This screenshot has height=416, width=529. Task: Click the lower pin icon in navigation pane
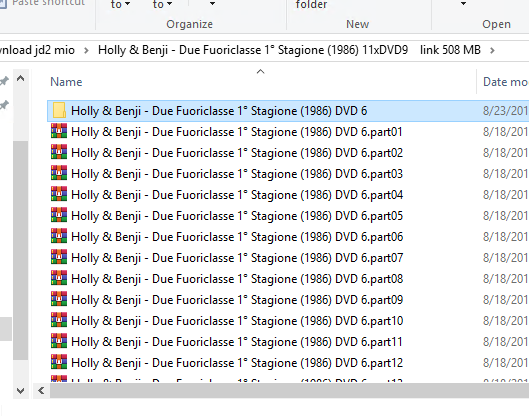tap(4, 105)
